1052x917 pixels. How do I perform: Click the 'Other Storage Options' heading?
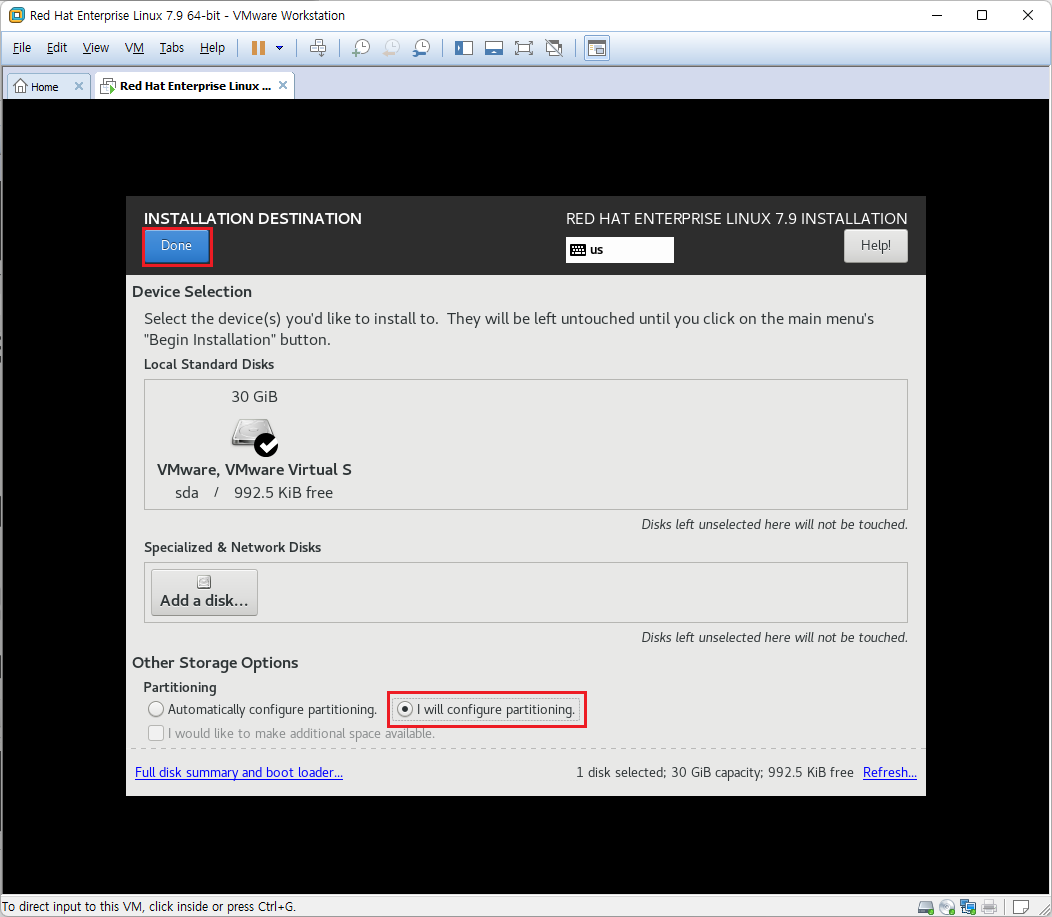coord(215,663)
